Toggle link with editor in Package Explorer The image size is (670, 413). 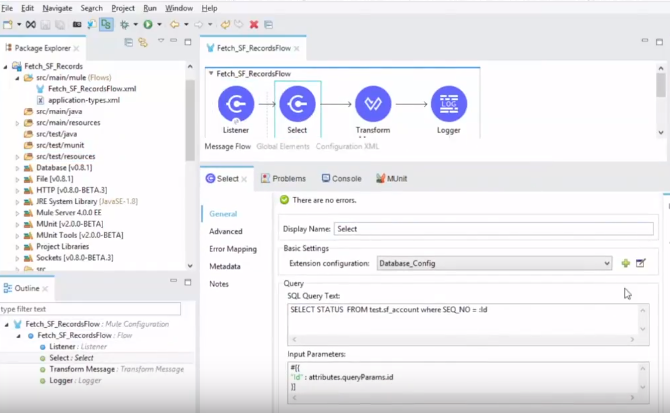pyautogui.click(x=143, y=42)
